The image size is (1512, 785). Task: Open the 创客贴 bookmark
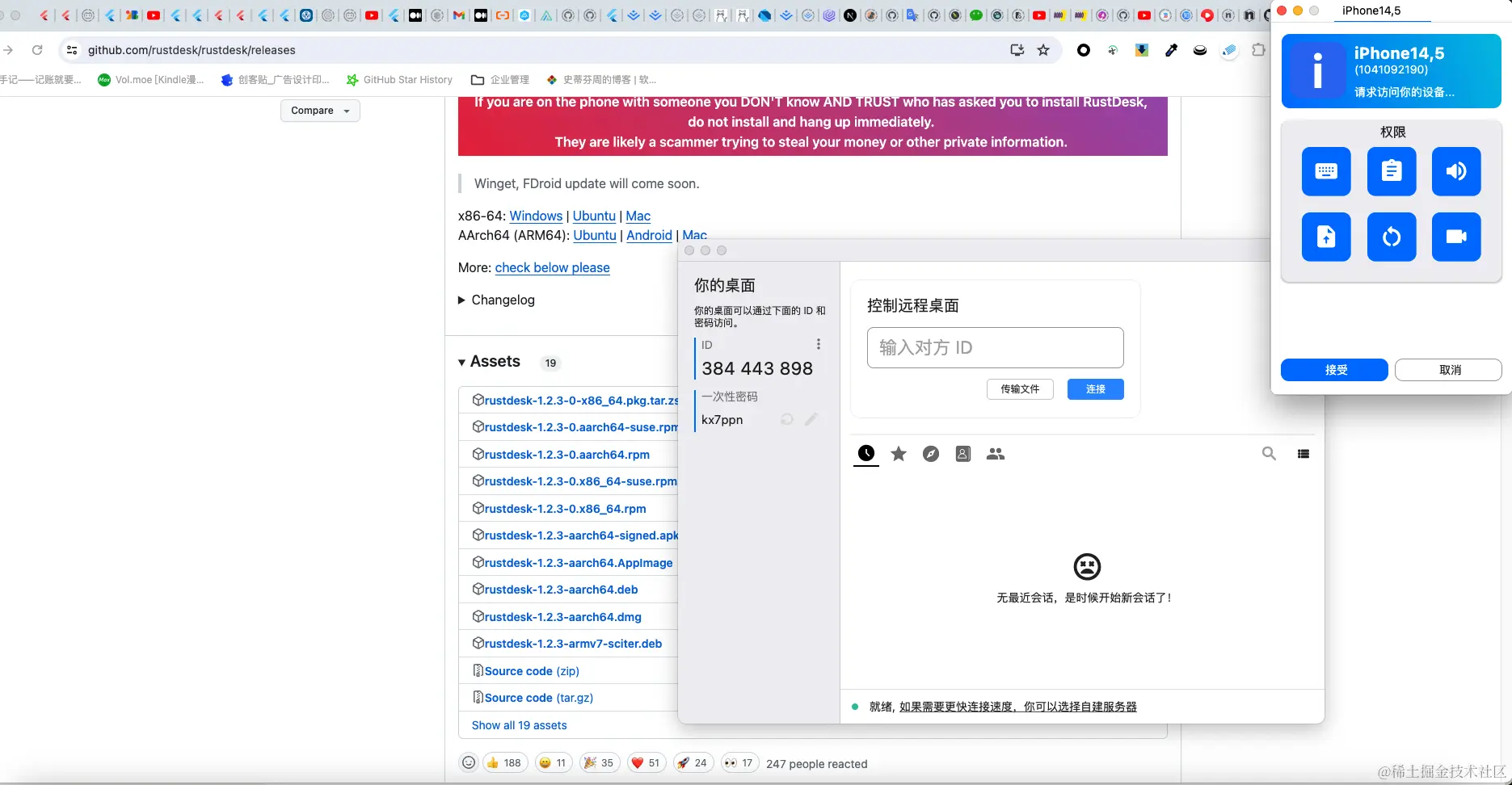point(276,80)
